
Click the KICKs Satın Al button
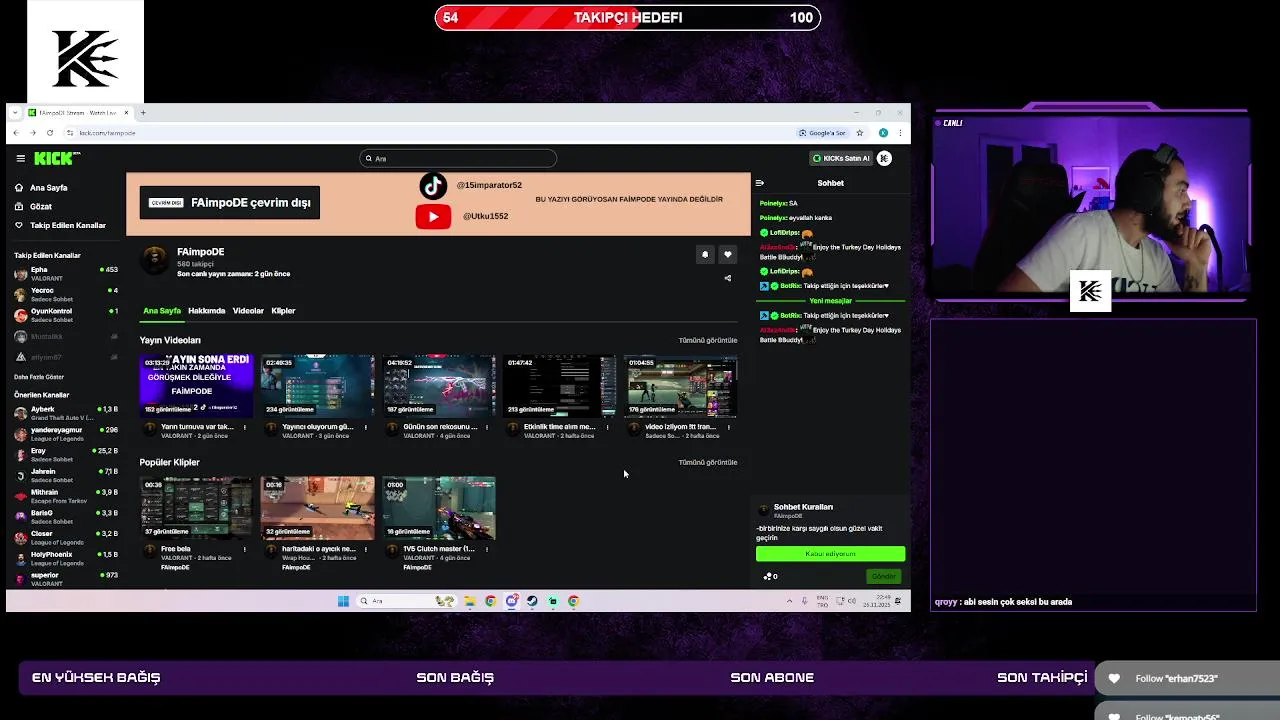pyautogui.click(x=841, y=158)
